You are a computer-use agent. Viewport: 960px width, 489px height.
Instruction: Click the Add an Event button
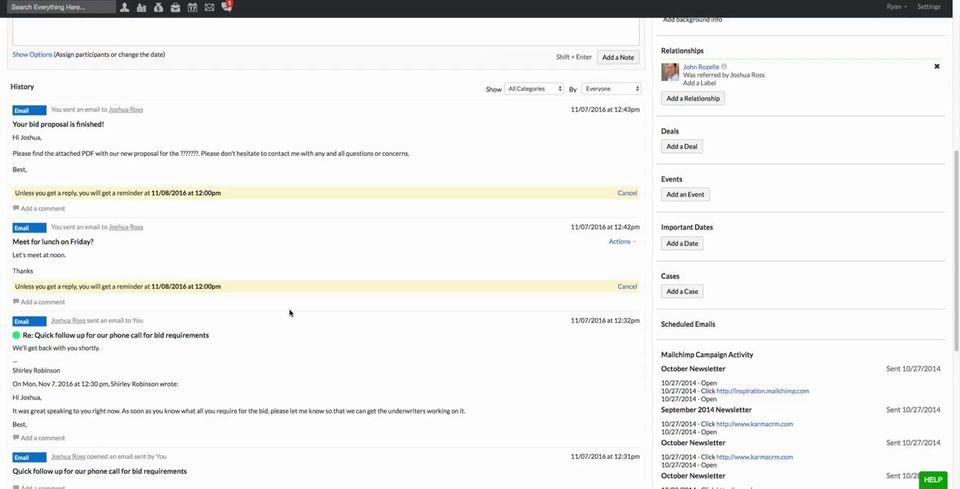pos(685,195)
